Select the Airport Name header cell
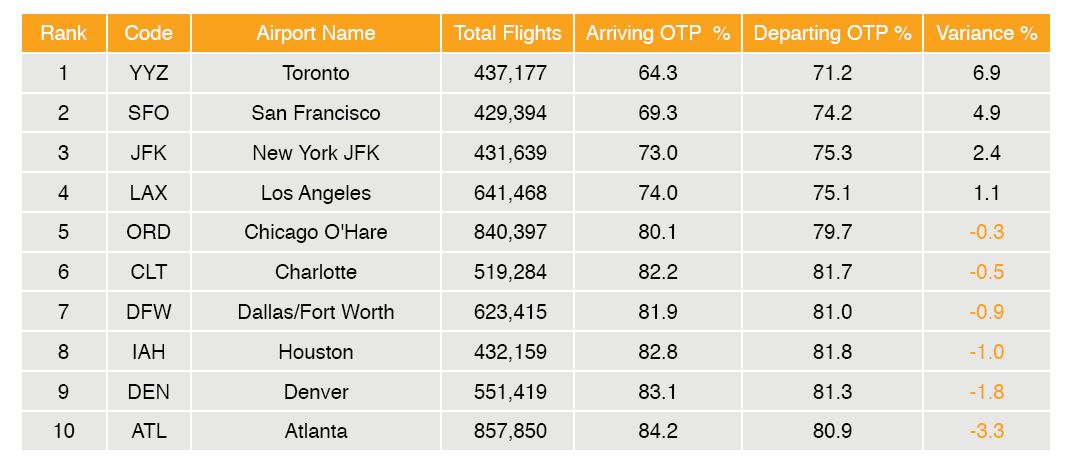Image resolution: width=1077 pixels, height=472 pixels. (x=315, y=33)
